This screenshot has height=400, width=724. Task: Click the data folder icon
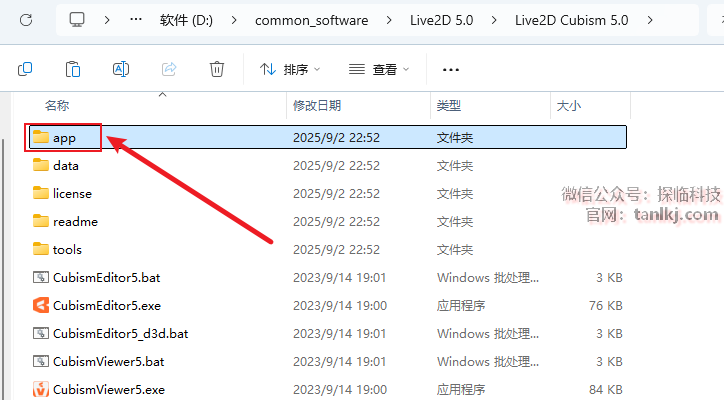(41, 165)
